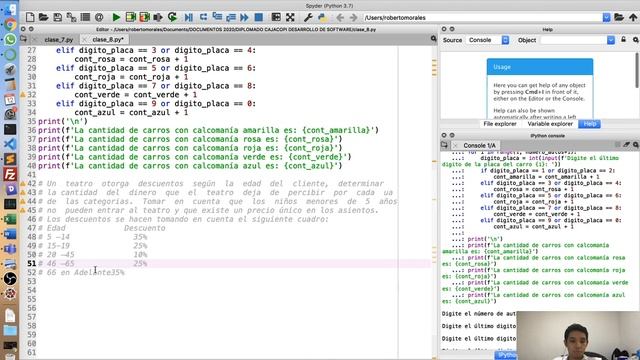Viewport: 640px width, 360px height.
Task: Toggle fullscreen mode icon
Action: [x=290, y=17]
